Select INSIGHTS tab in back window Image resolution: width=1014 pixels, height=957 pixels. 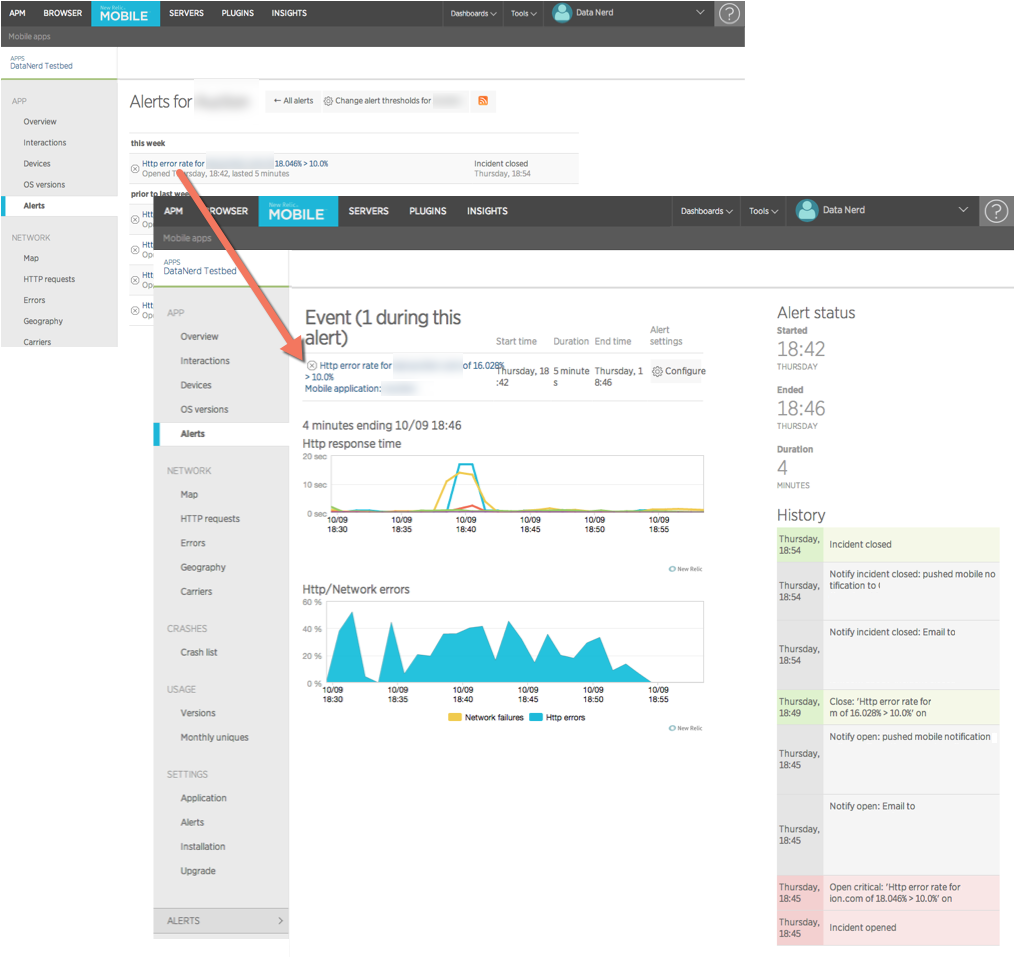[x=289, y=13]
